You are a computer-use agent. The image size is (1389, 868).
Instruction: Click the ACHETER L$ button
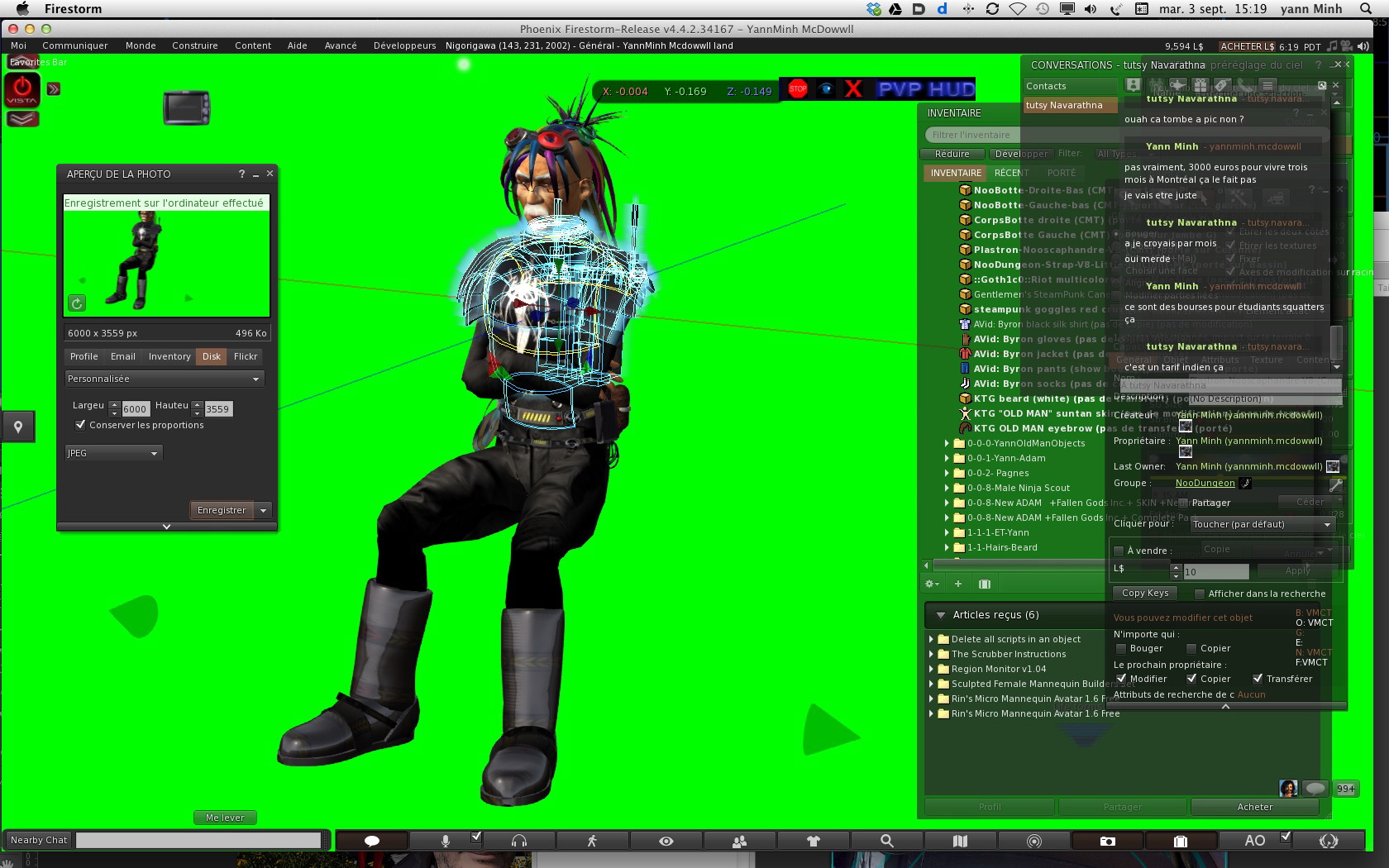point(1247,46)
